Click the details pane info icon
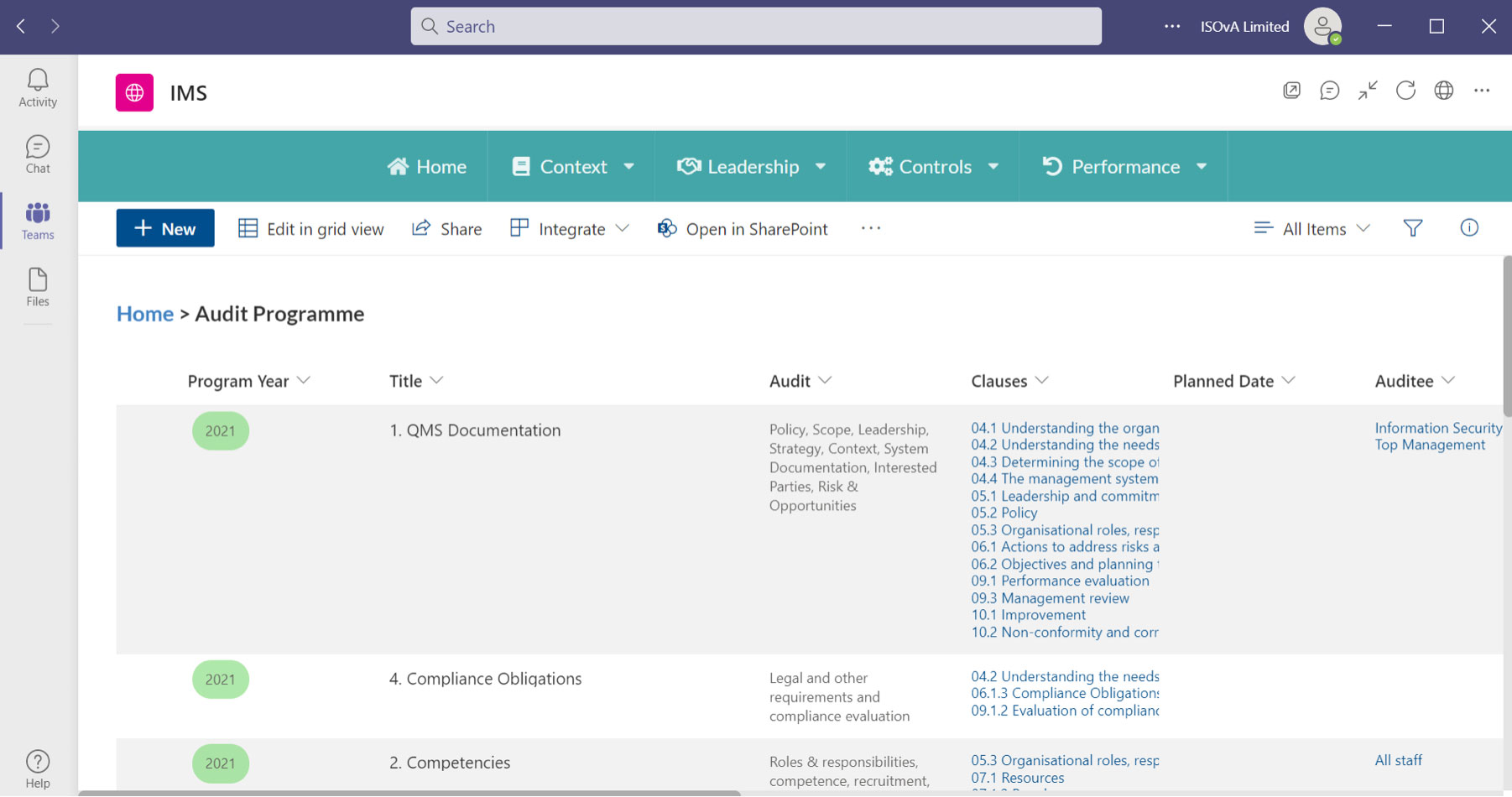This screenshot has height=797, width=1512. tap(1469, 227)
